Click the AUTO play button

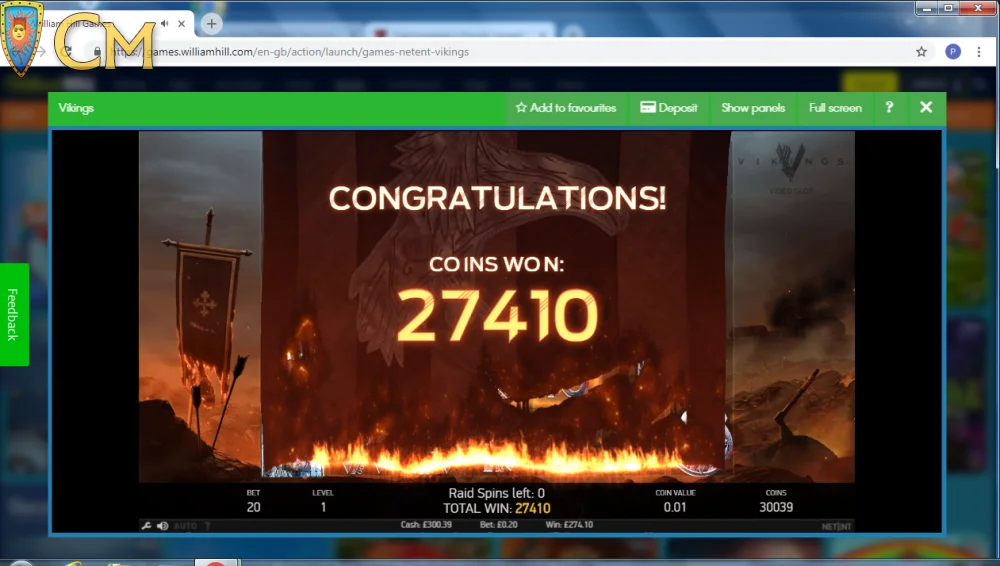185,526
